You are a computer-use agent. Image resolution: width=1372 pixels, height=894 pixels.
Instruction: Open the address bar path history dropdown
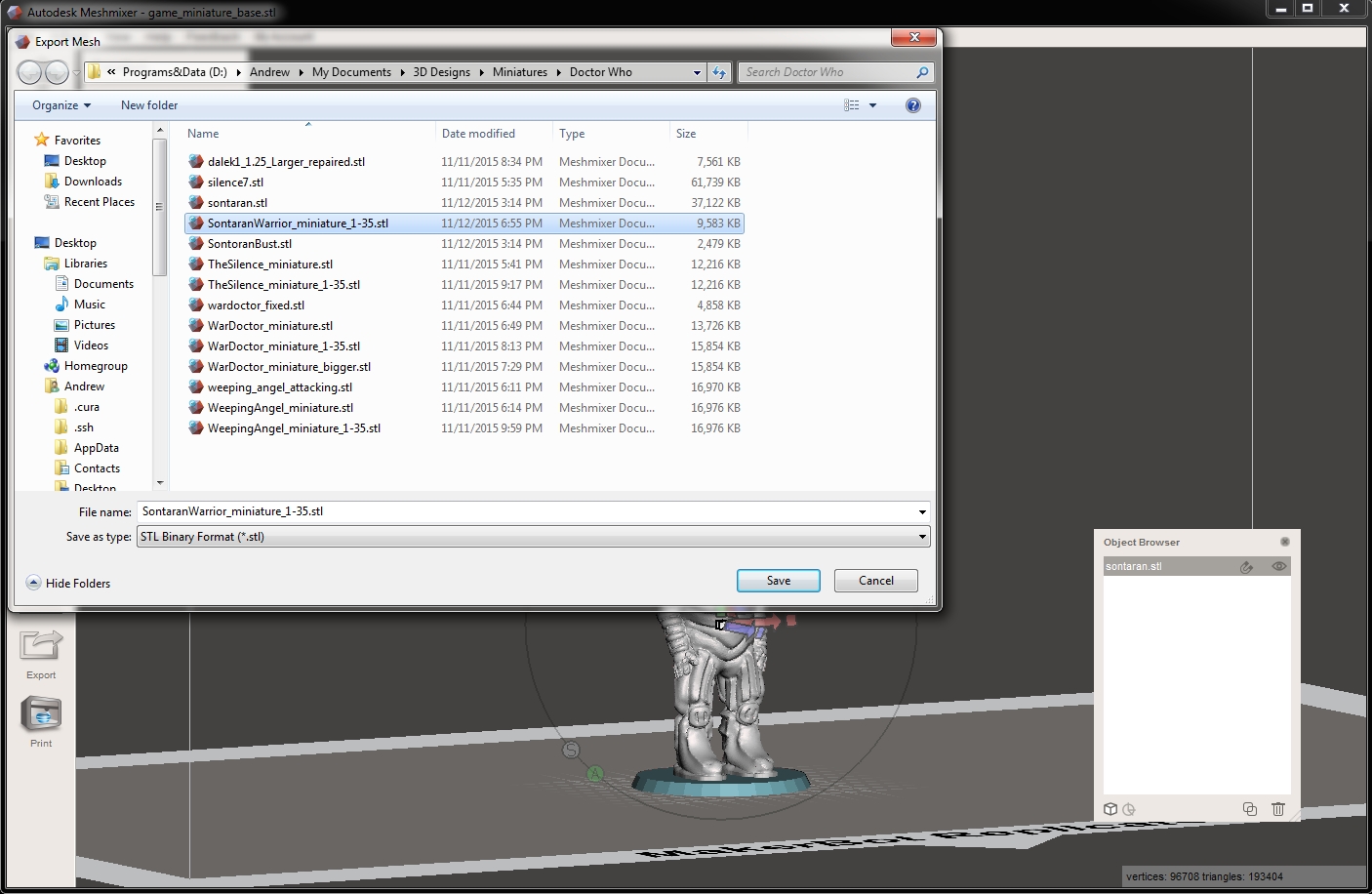click(x=697, y=72)
